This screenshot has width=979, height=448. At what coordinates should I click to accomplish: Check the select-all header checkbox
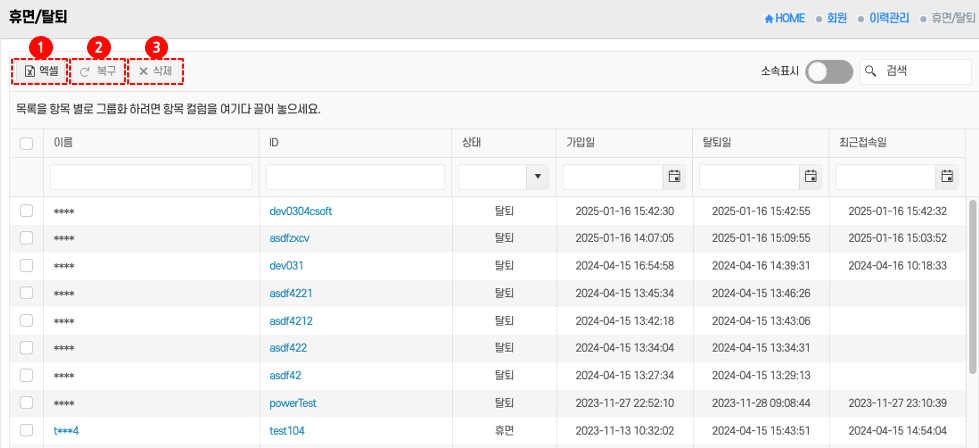tap(27, 143)
